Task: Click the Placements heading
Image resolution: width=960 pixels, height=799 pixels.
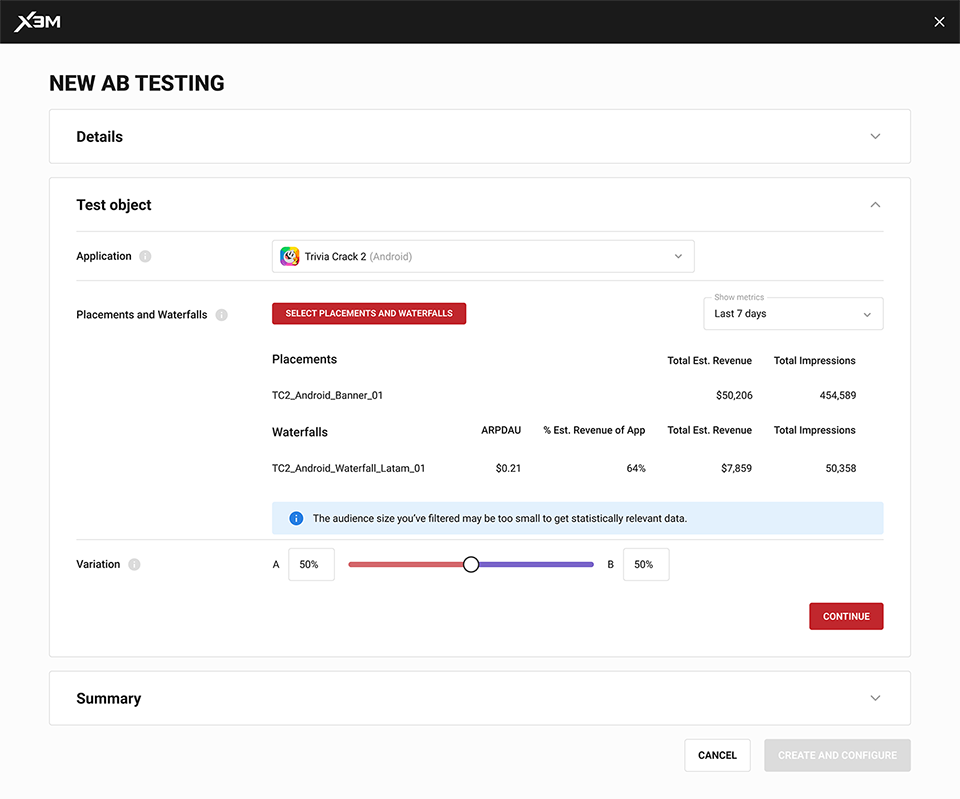Action: point(304,359)
